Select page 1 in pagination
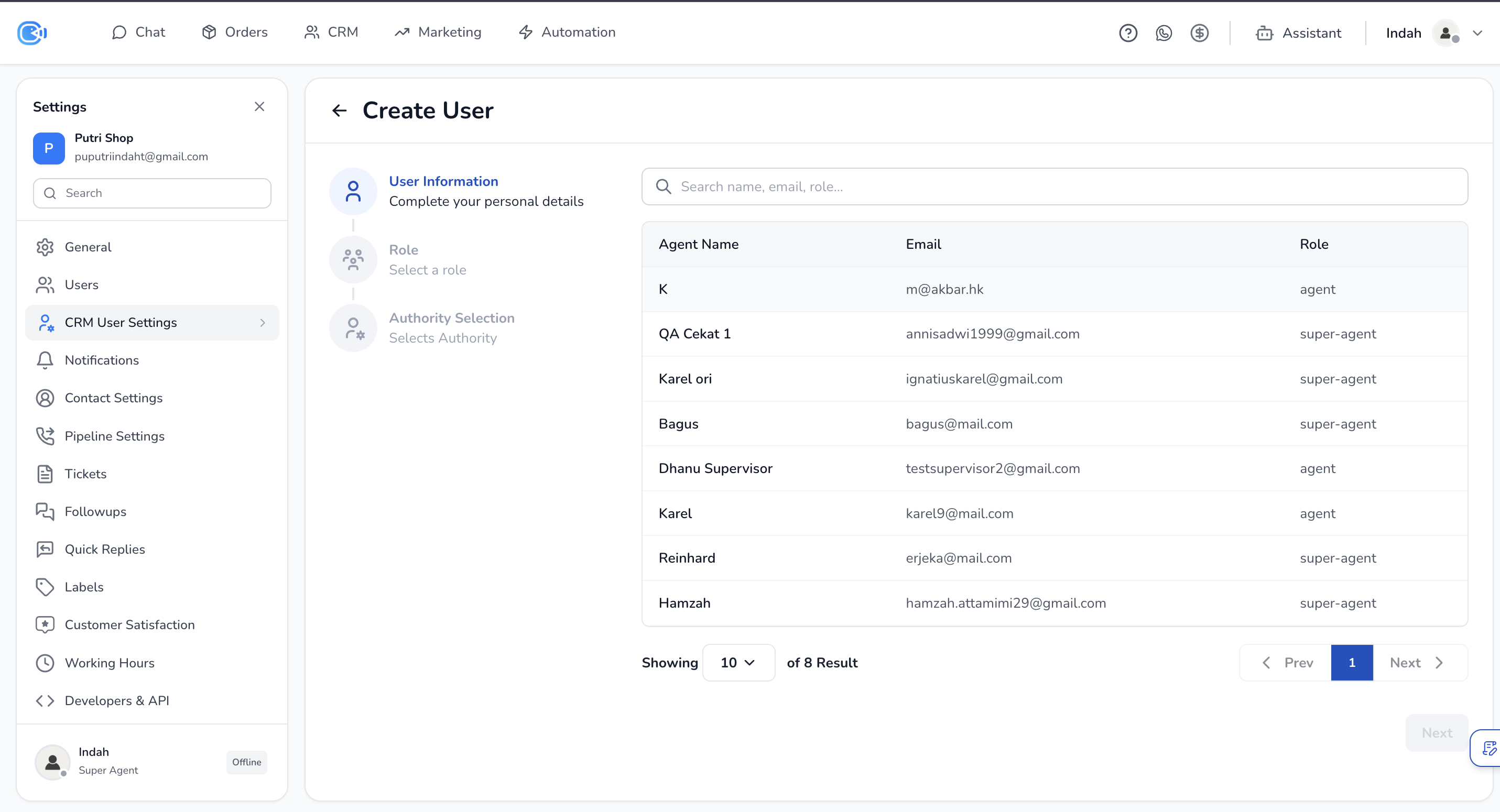The image size is (1500, 812). click(1352, 662)
